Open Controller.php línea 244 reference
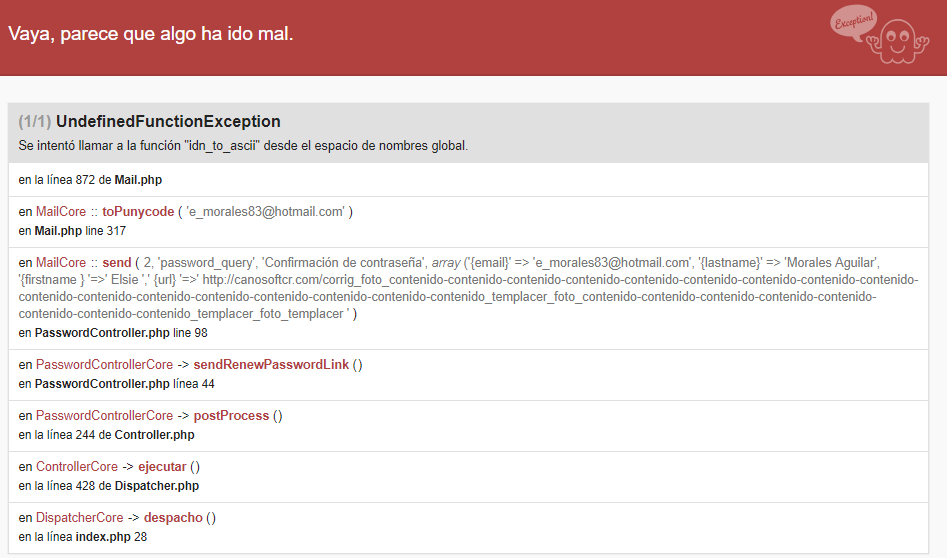Screen dimensions: 947x558 click(154, 435)
